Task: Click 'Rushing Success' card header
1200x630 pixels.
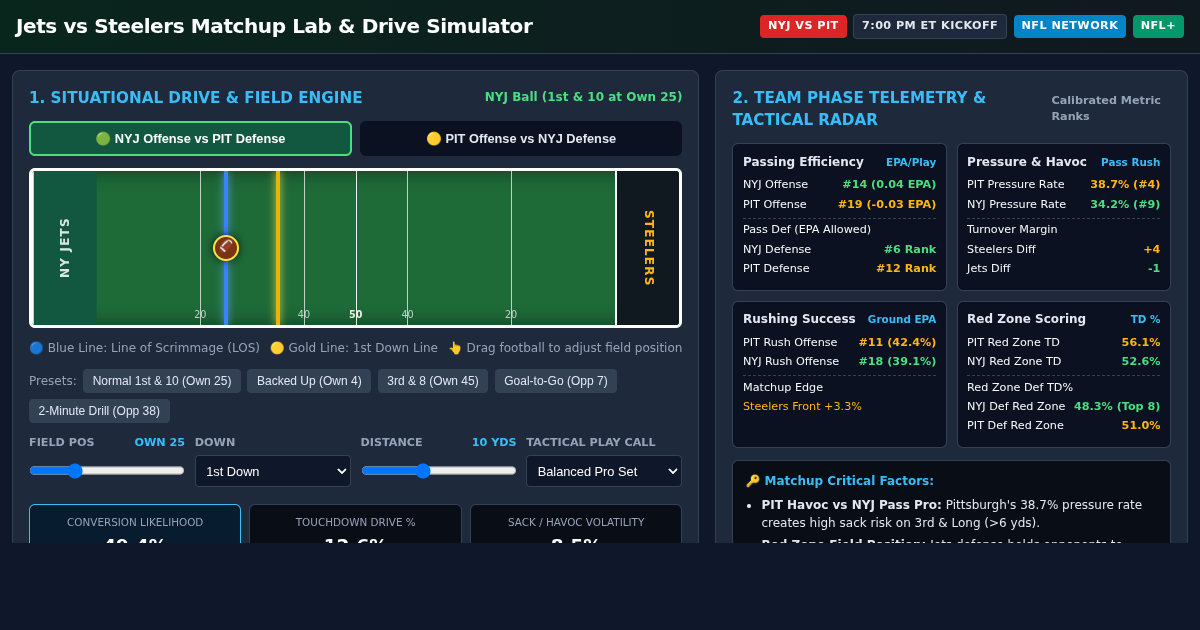Action: tap(799, 319)
